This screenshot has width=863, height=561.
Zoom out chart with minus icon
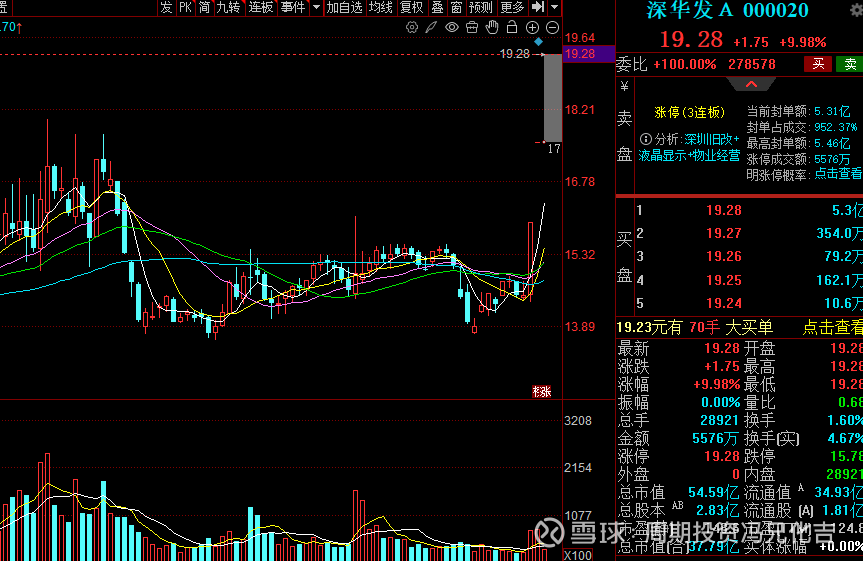[553, 27]
